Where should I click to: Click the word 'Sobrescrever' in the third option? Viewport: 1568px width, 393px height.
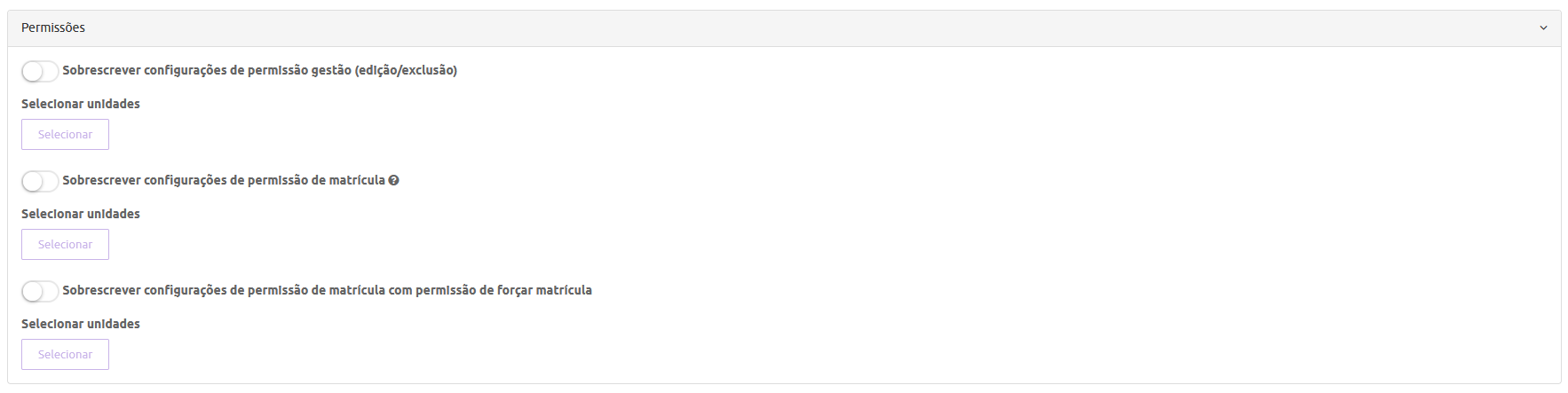(101, 290)
